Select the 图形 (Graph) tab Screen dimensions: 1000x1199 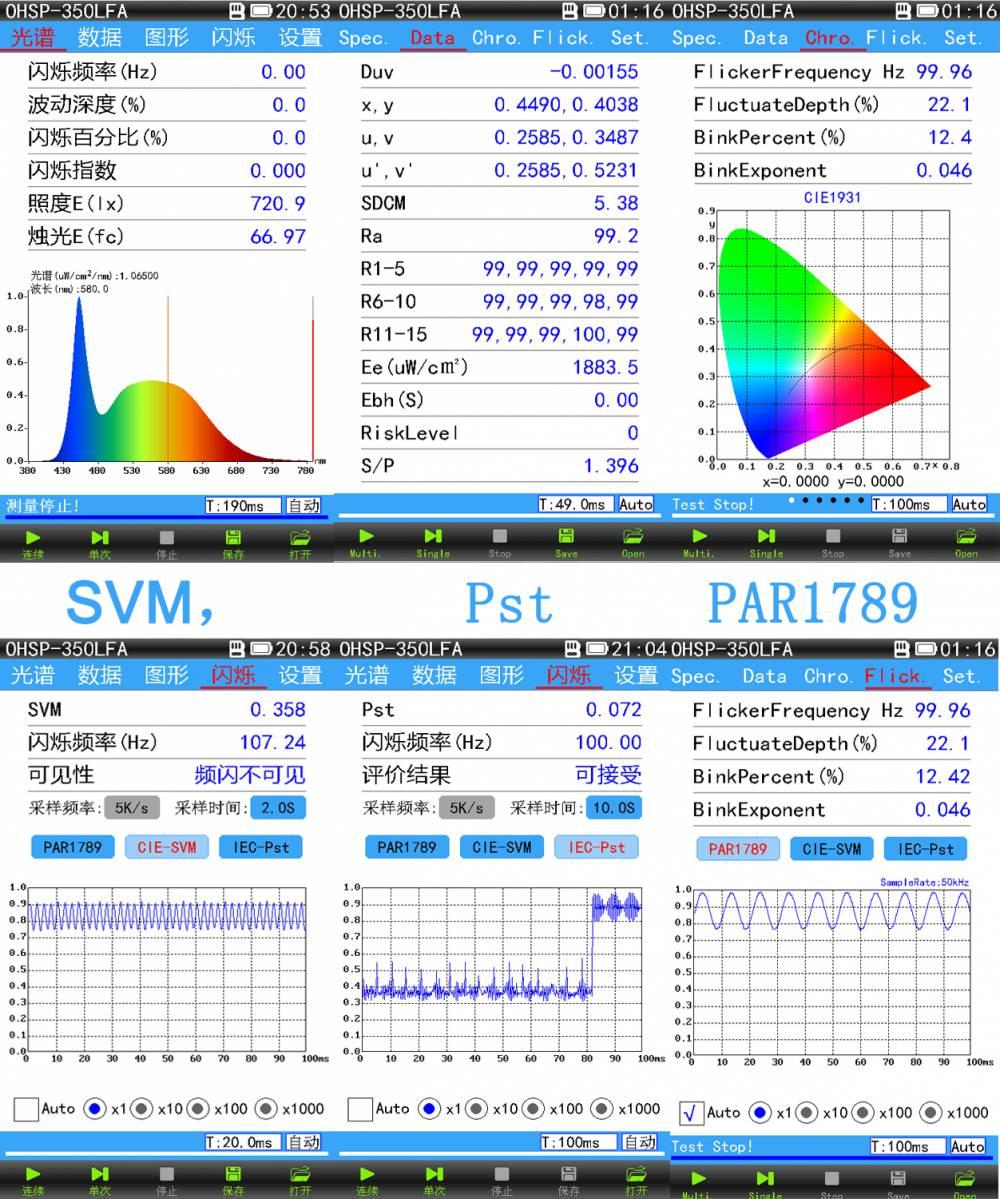pyautogui.click(x=166, y=38)
